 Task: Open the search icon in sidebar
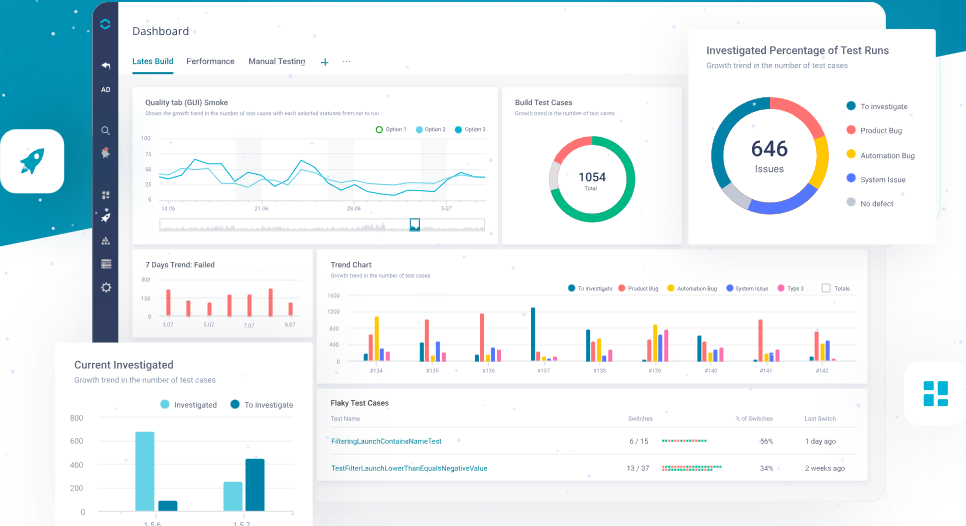106,131
